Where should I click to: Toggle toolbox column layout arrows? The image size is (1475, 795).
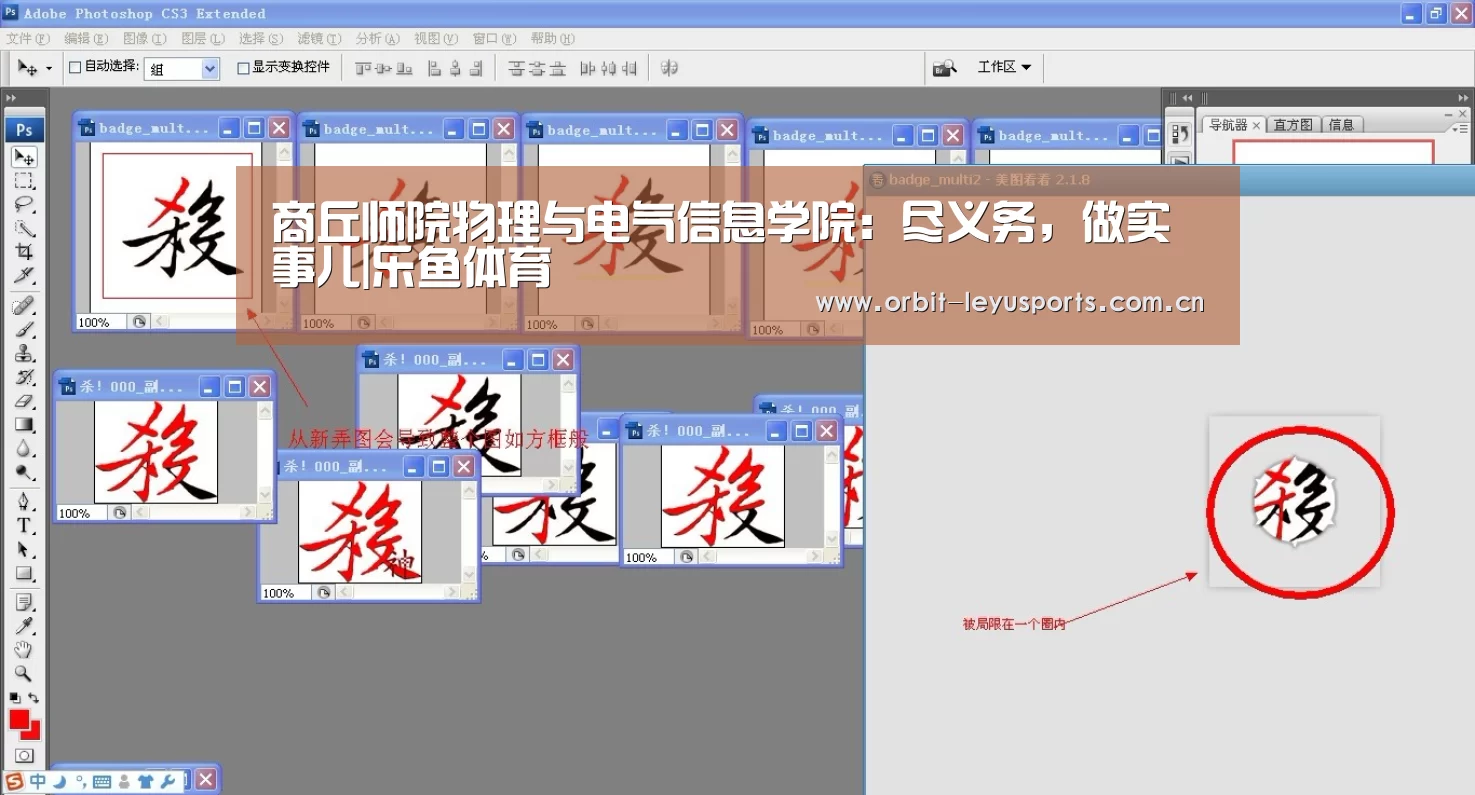click(11, 98)
